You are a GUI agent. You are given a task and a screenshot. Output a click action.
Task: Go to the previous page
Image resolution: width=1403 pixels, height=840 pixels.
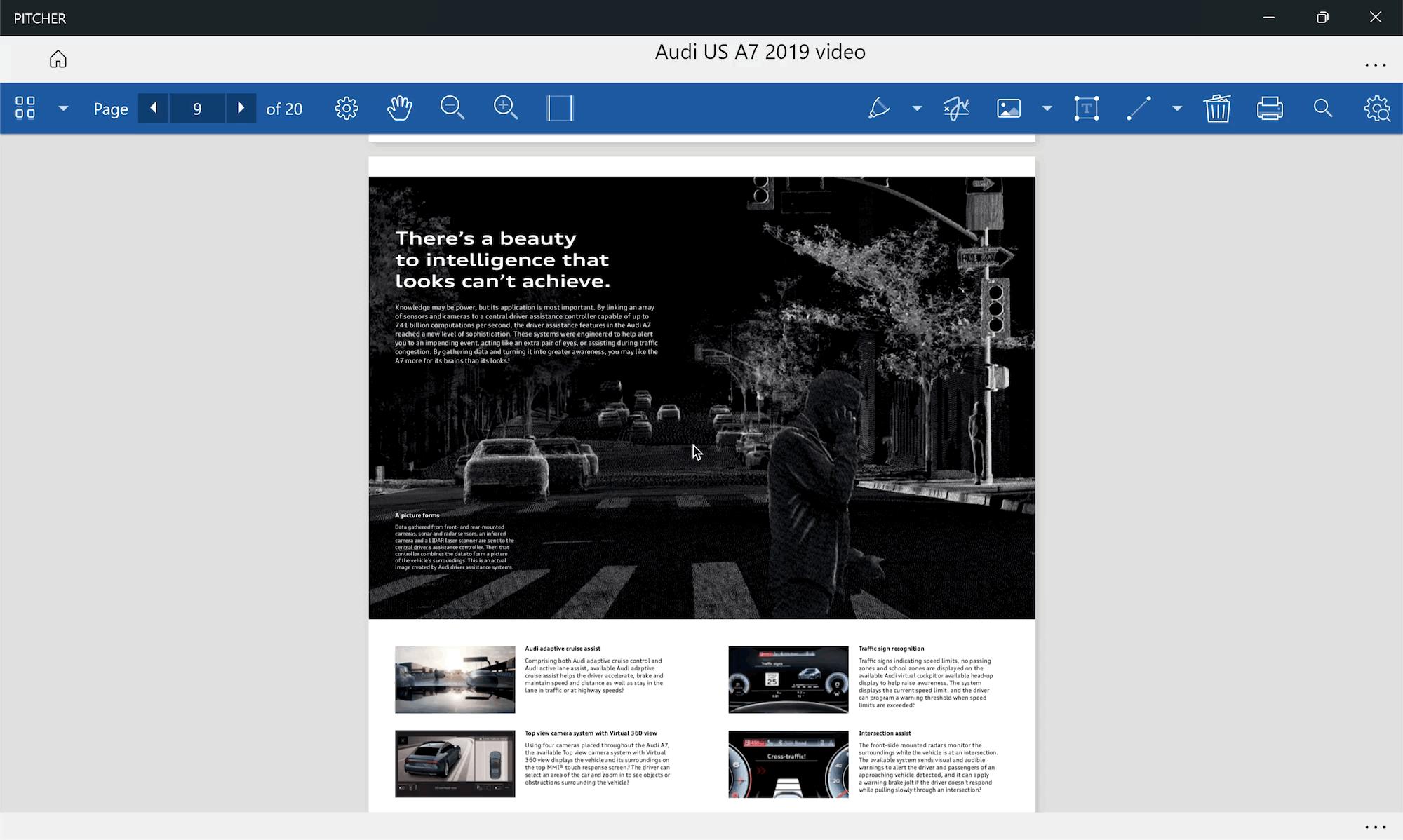pos(153,108)
